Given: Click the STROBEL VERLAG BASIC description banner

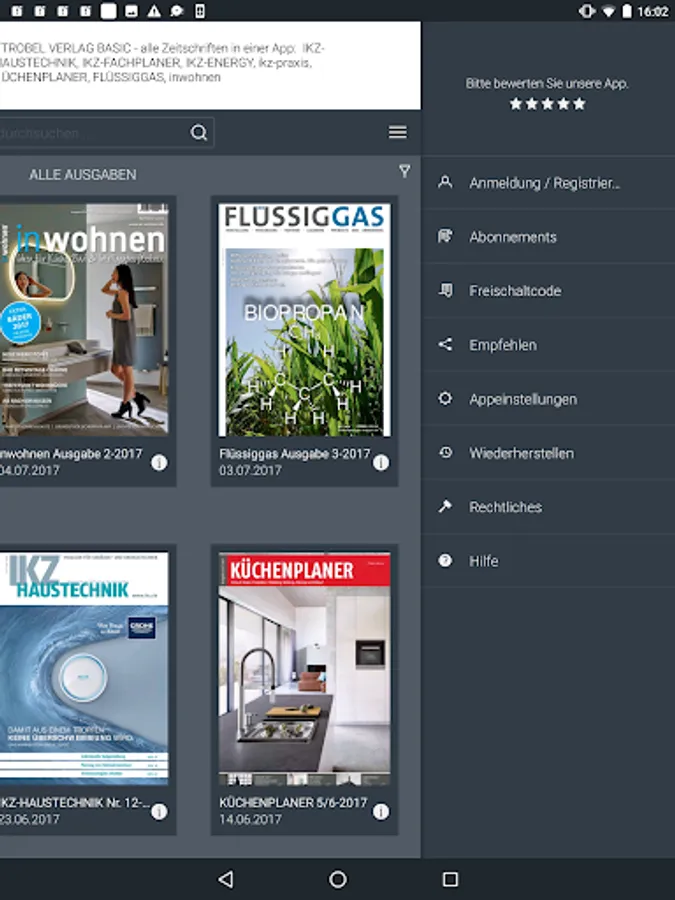Looking at the screenshot, I should (210, 65).
